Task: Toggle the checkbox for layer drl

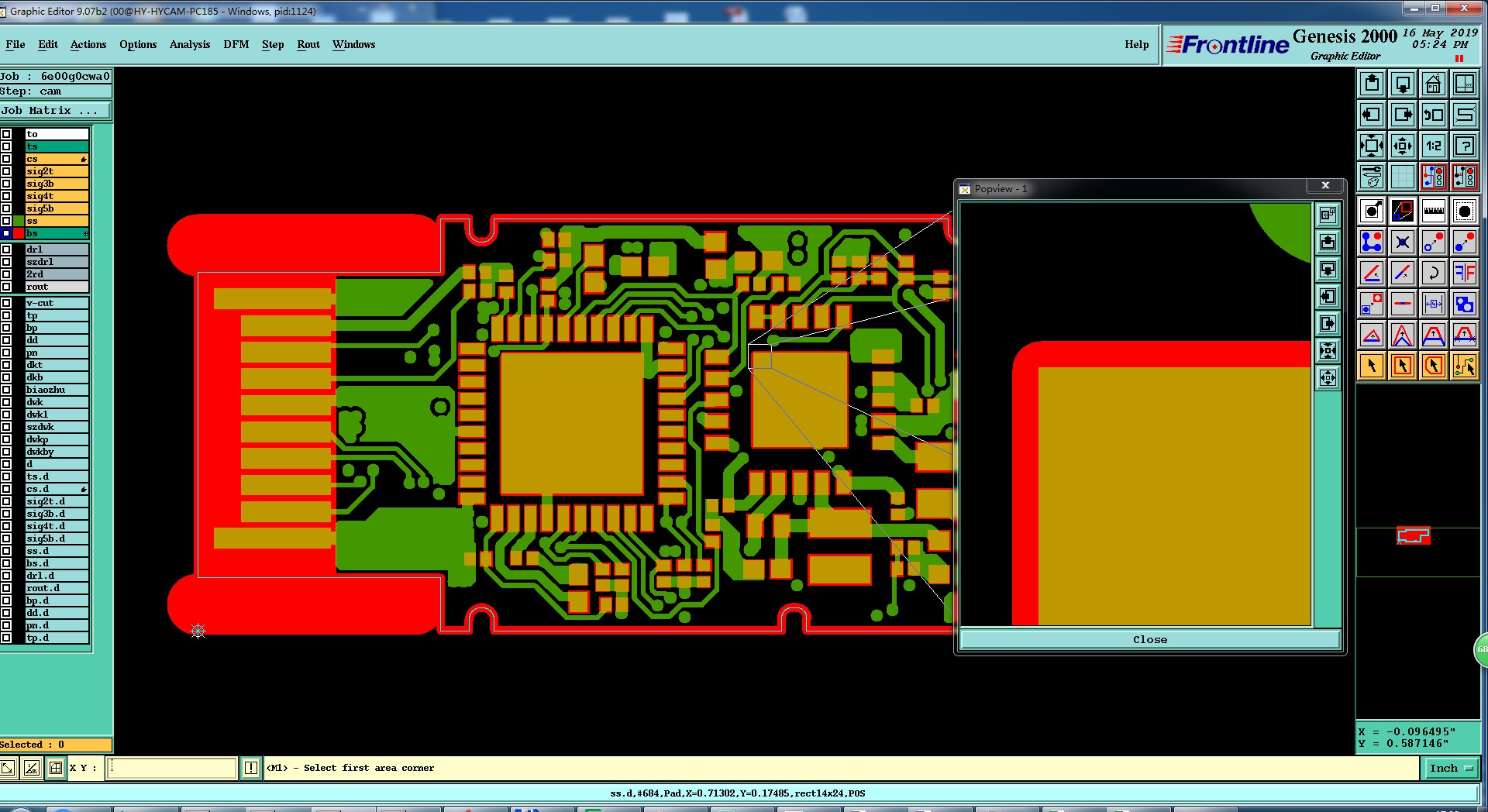Action: click(x=6, y=249)
